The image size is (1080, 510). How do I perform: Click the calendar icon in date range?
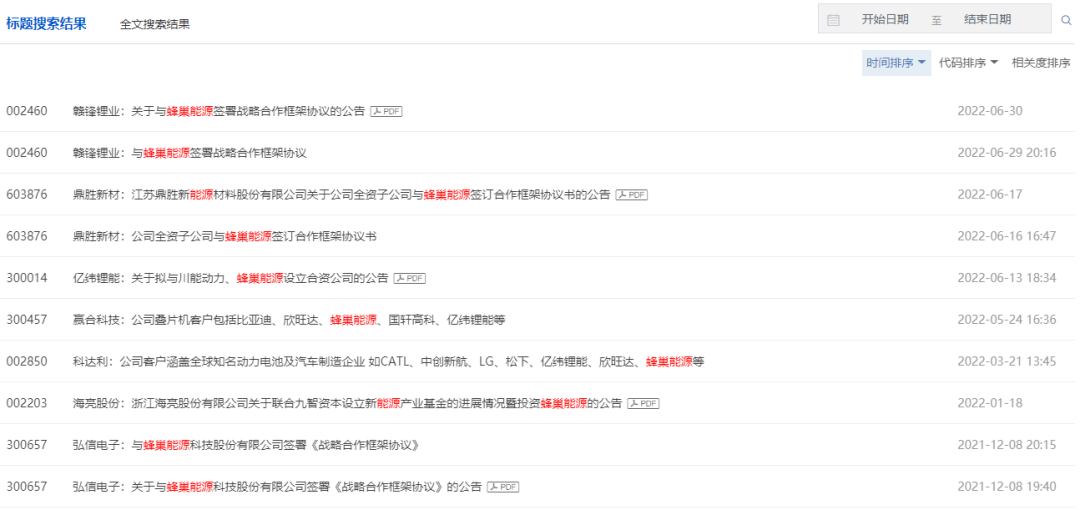tap(833, 20)
